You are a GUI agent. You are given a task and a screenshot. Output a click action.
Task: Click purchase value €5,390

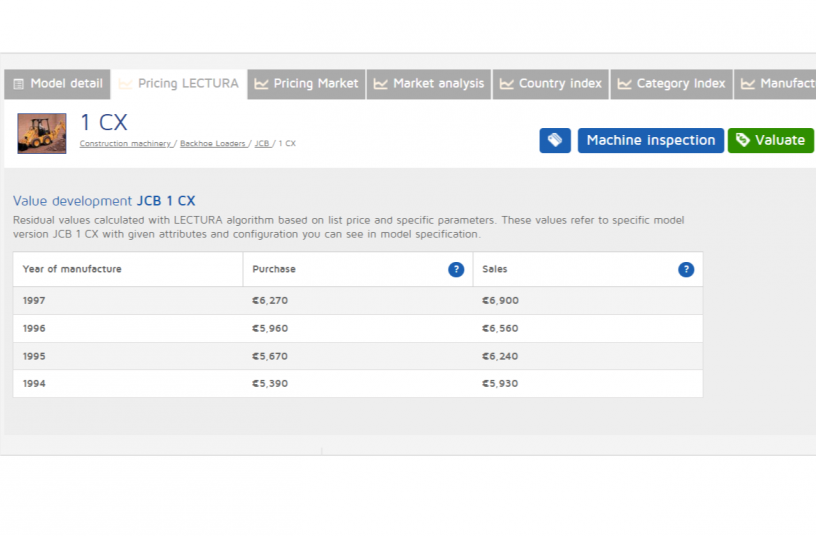(270, 384)
